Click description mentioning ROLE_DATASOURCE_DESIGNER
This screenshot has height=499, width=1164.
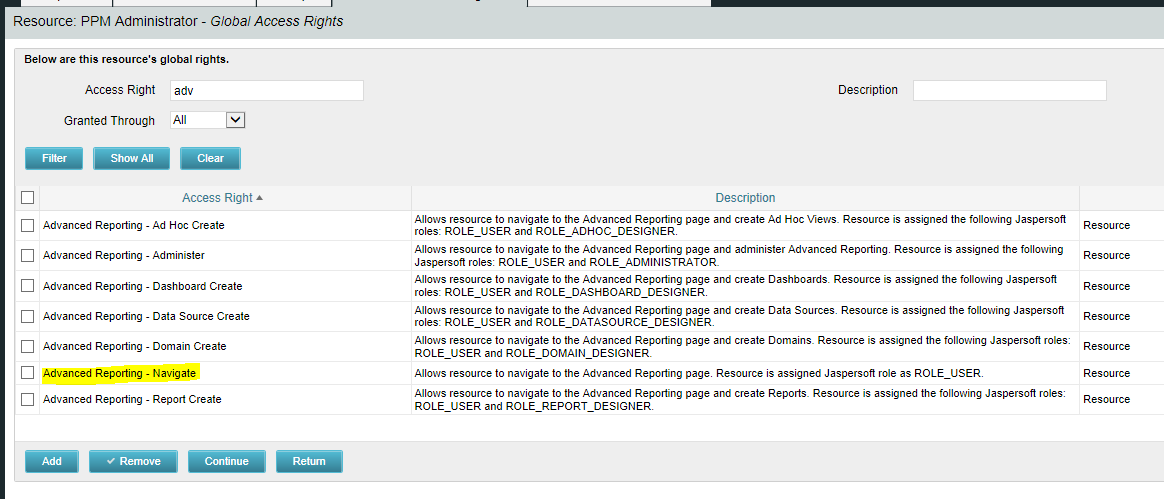pyautogui.click(x=739, y=316)
